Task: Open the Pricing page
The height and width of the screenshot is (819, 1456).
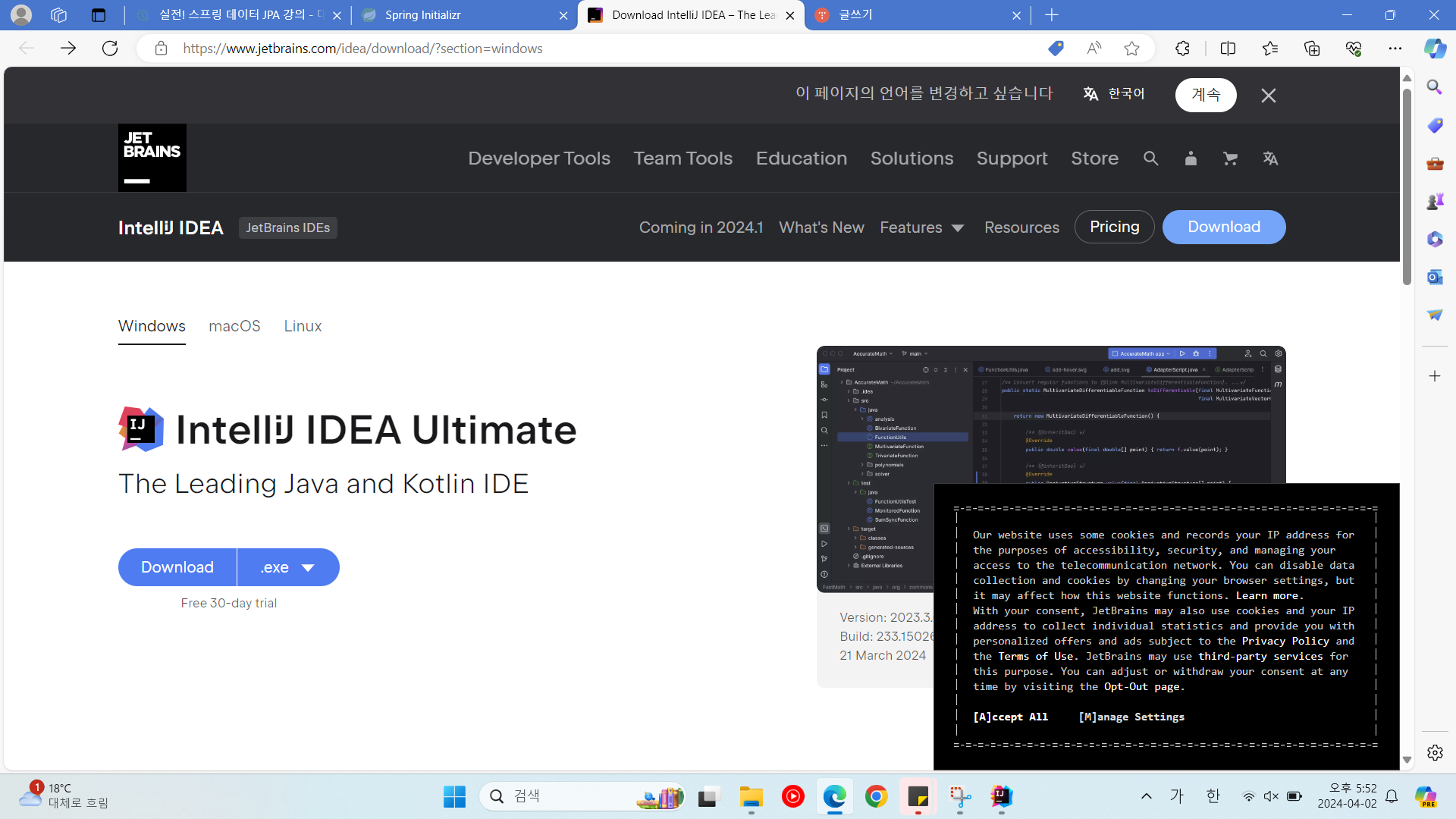Action: (1114, 227)
